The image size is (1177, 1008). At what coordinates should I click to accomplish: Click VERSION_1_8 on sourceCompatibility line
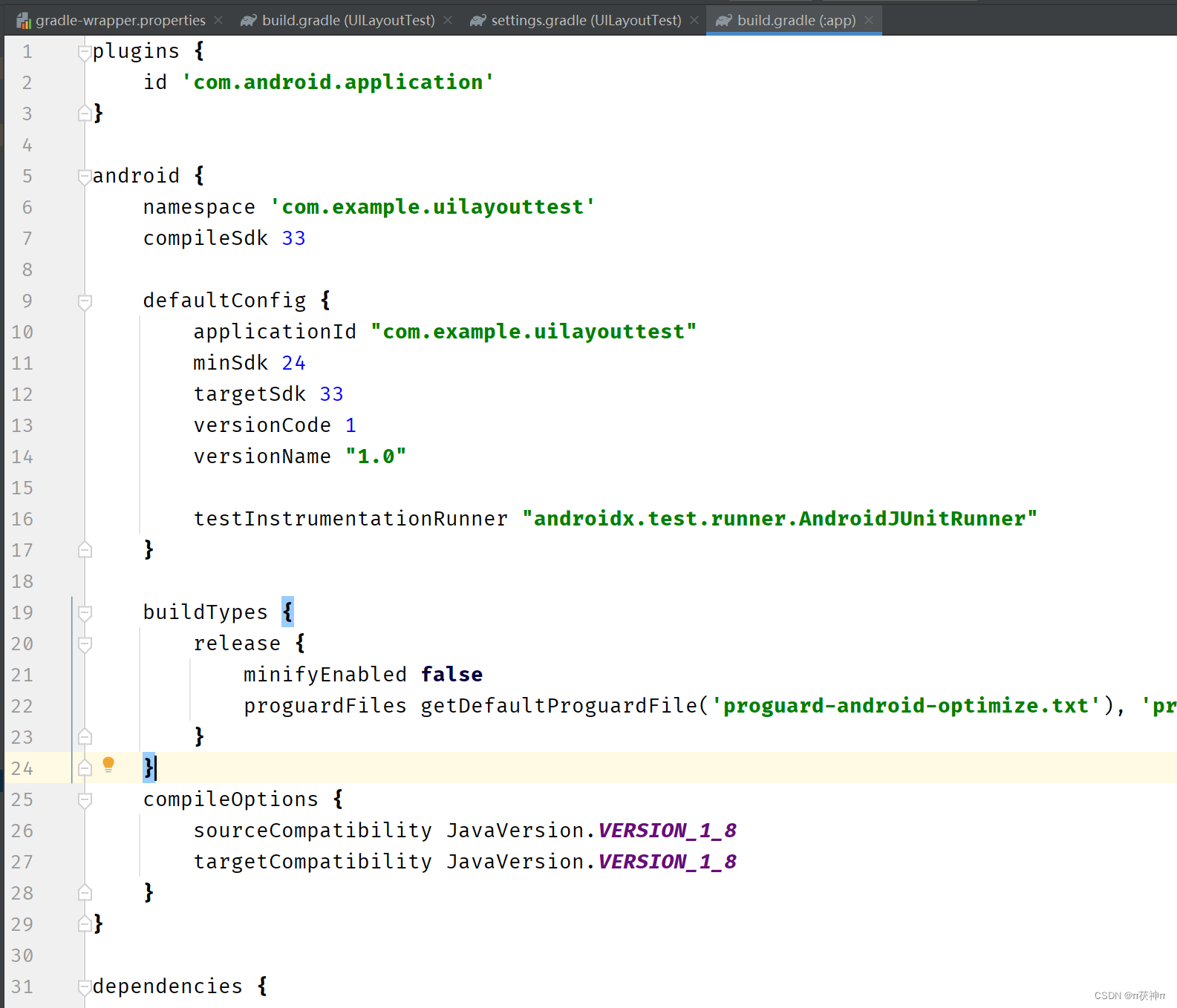667,830
